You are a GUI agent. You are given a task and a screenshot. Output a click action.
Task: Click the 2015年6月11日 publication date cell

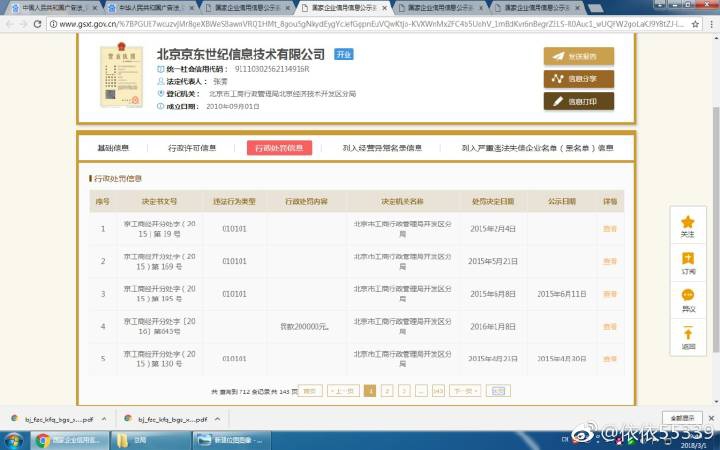562,294
